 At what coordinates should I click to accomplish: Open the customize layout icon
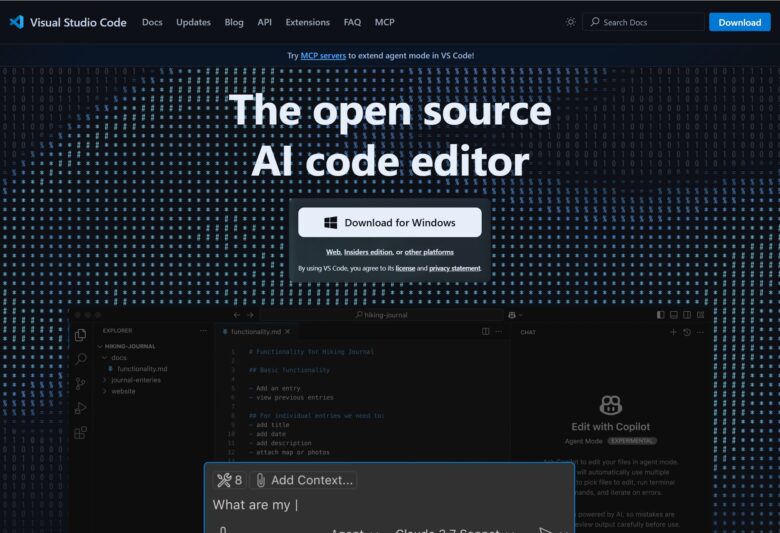point(700,315)
